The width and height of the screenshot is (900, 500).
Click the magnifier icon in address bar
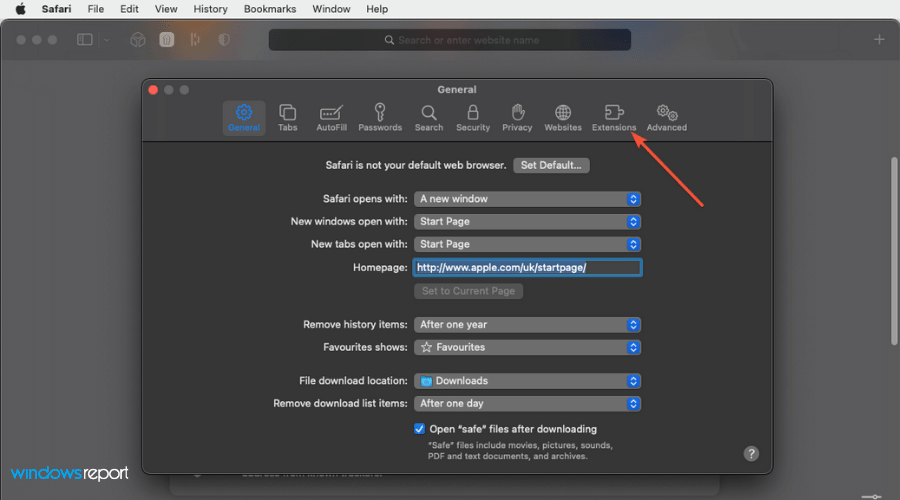[x=389, y=40]
